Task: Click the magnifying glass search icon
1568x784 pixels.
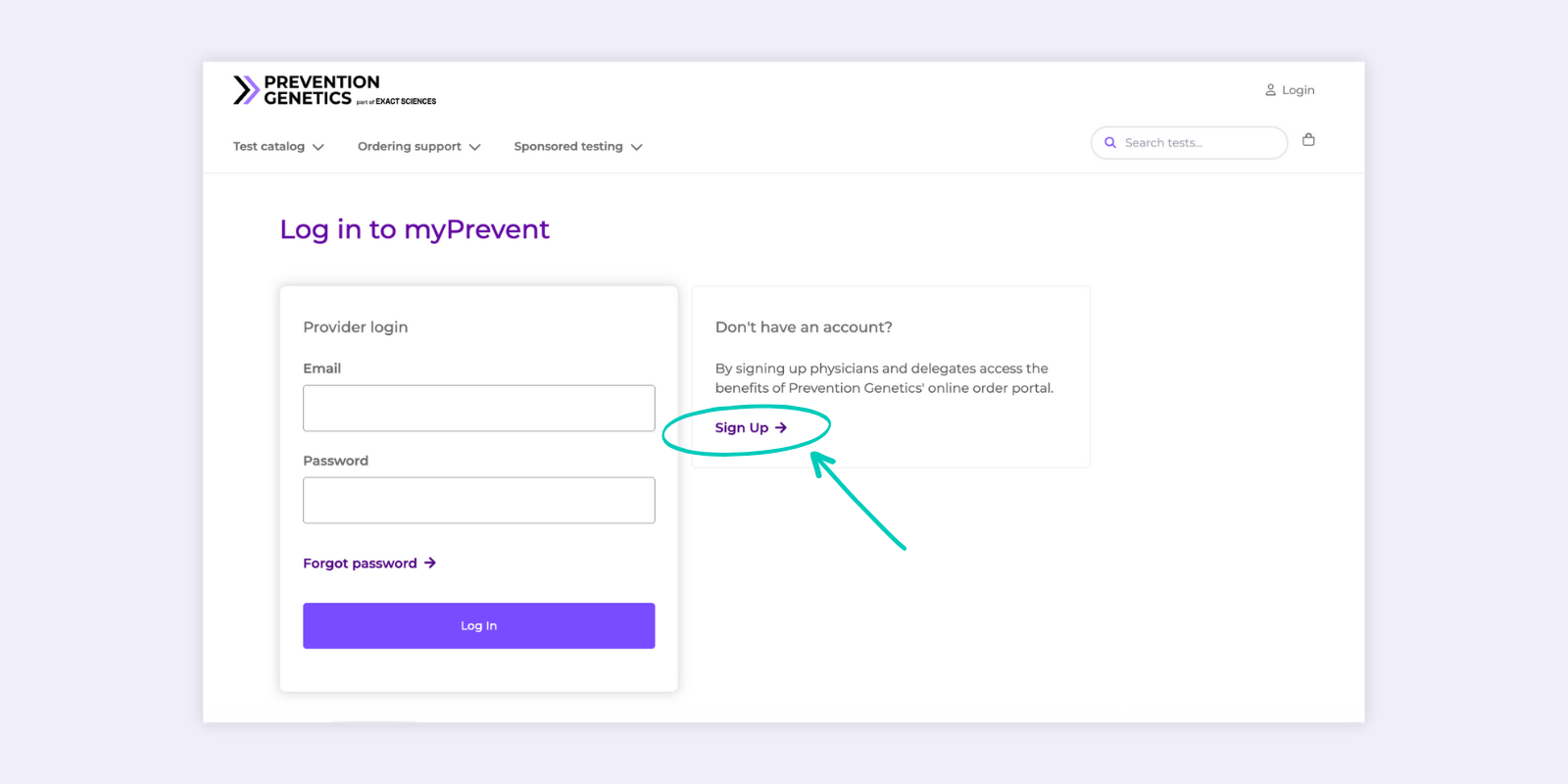Action: point(1110,143)
